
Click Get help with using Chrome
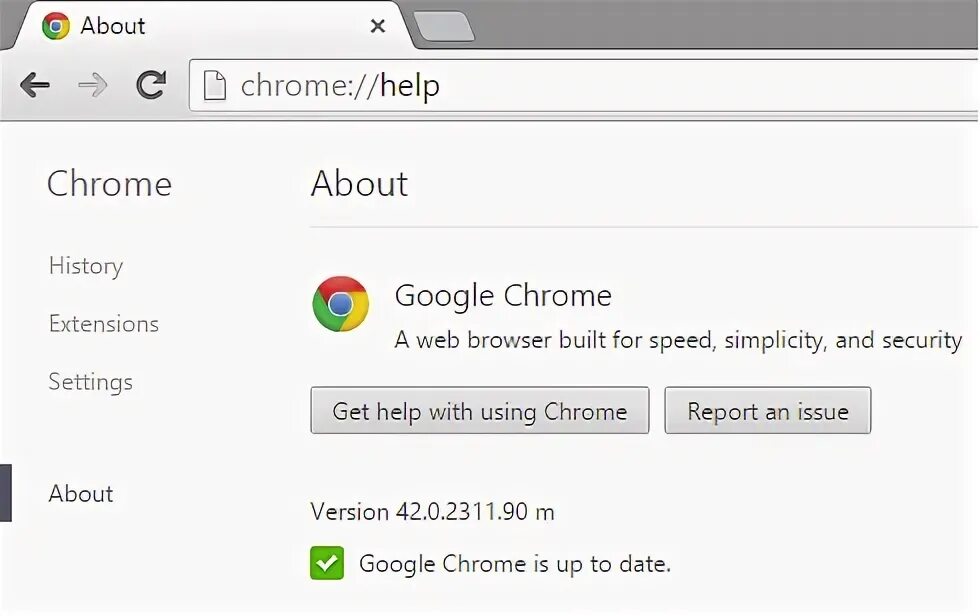[479, 410]
